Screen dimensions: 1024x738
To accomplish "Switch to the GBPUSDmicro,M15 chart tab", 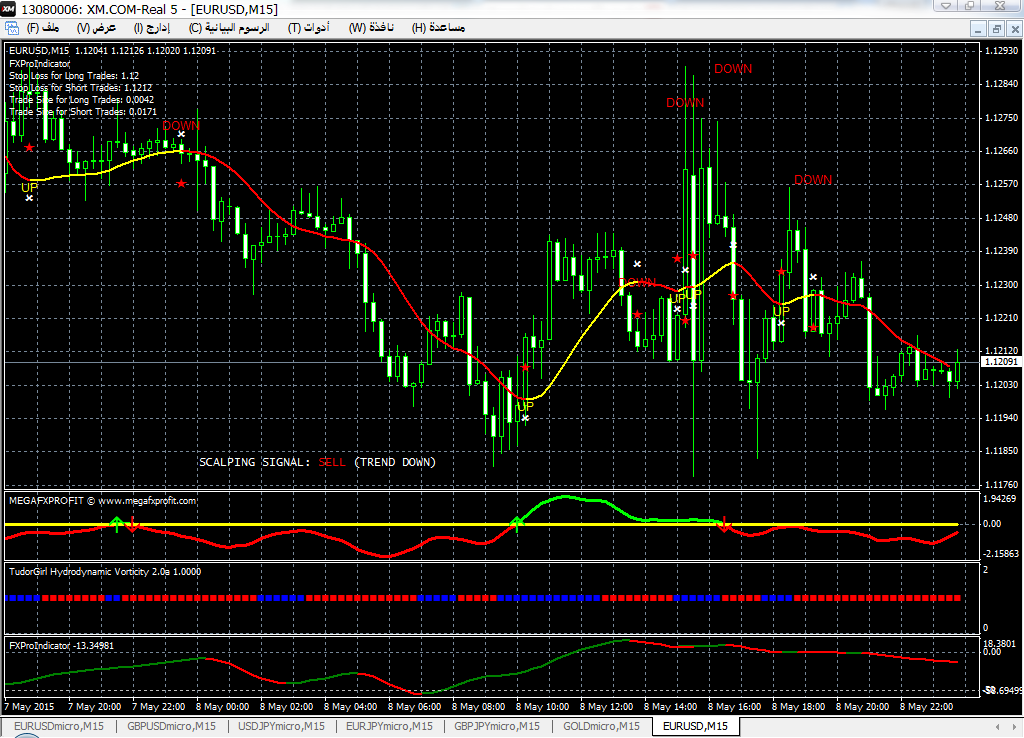I will 169,726.
